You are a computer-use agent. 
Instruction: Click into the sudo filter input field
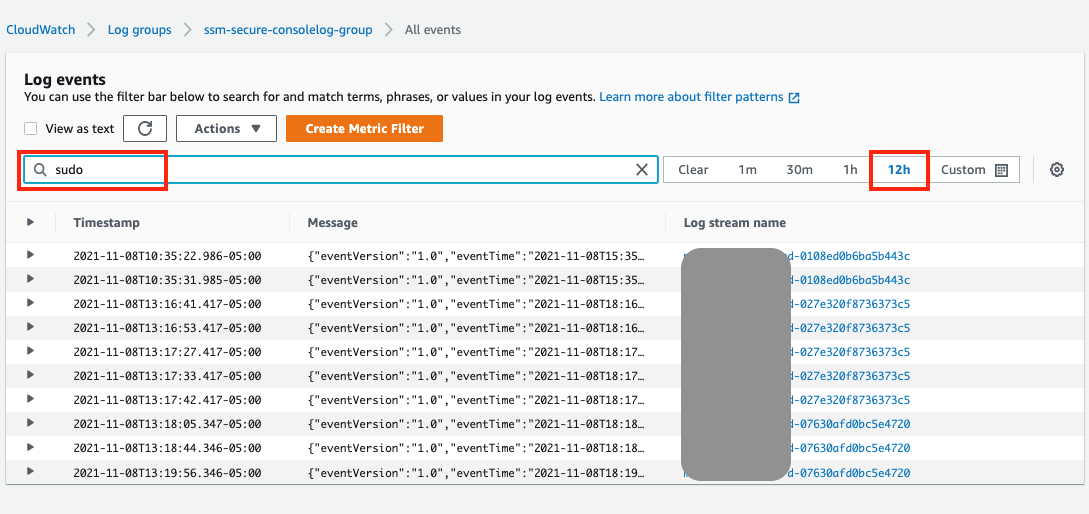pos(340,169)
